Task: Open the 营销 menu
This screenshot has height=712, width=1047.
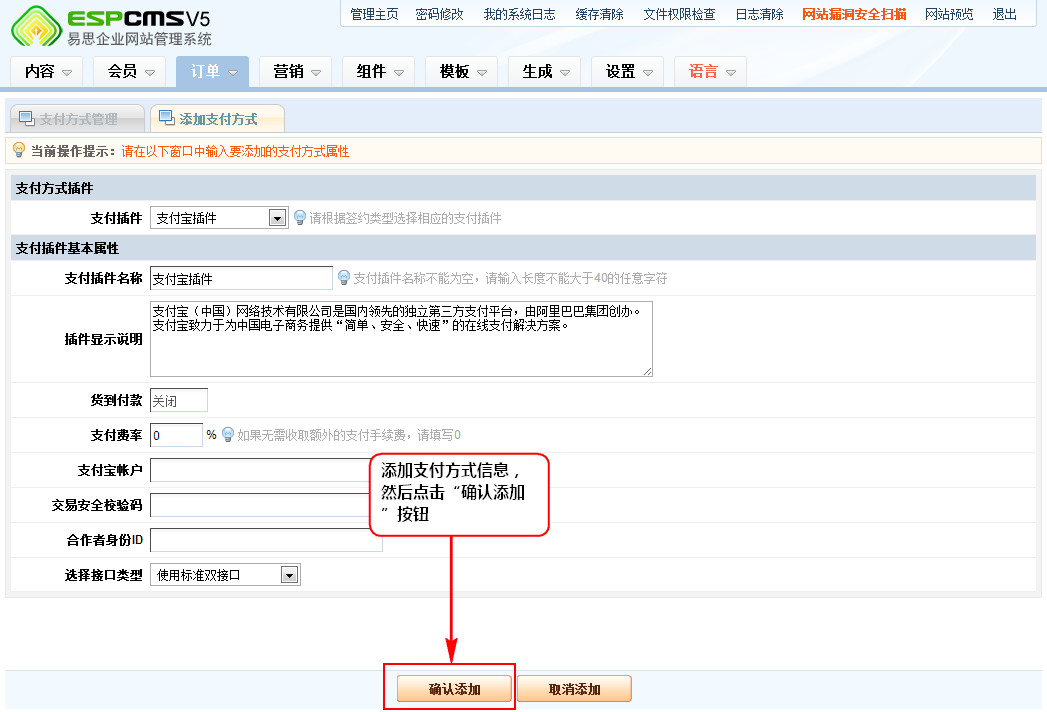Action: pos(296,71)
